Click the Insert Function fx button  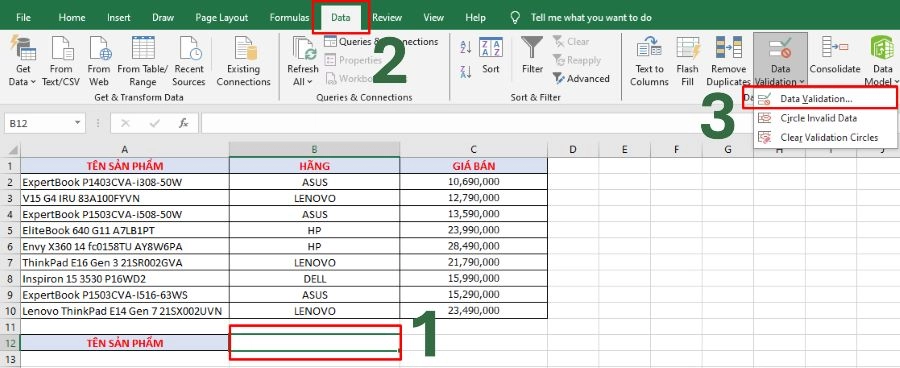click(184, 123)
